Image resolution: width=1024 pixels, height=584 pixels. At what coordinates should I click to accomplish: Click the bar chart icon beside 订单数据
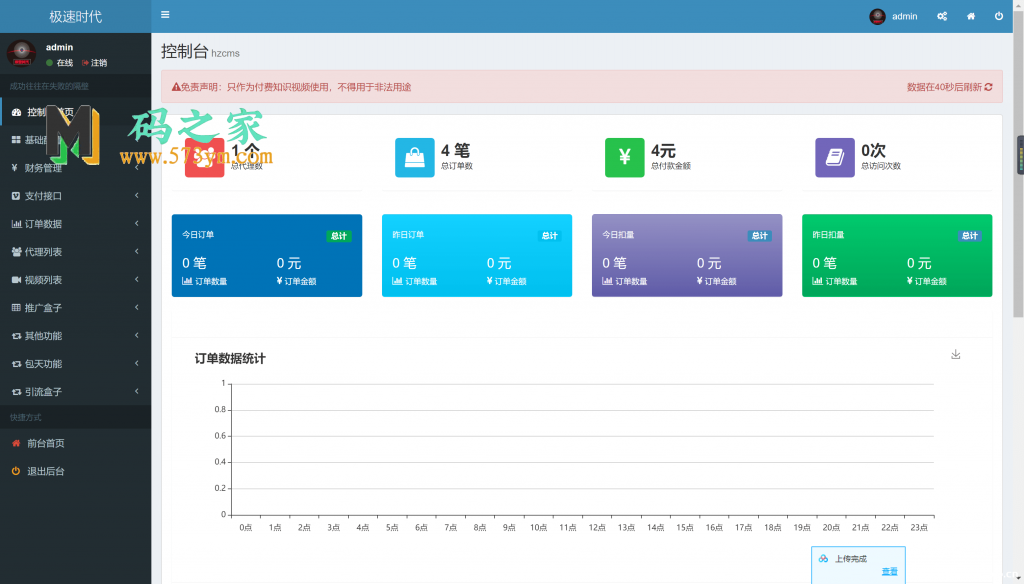tap(16, 224)
